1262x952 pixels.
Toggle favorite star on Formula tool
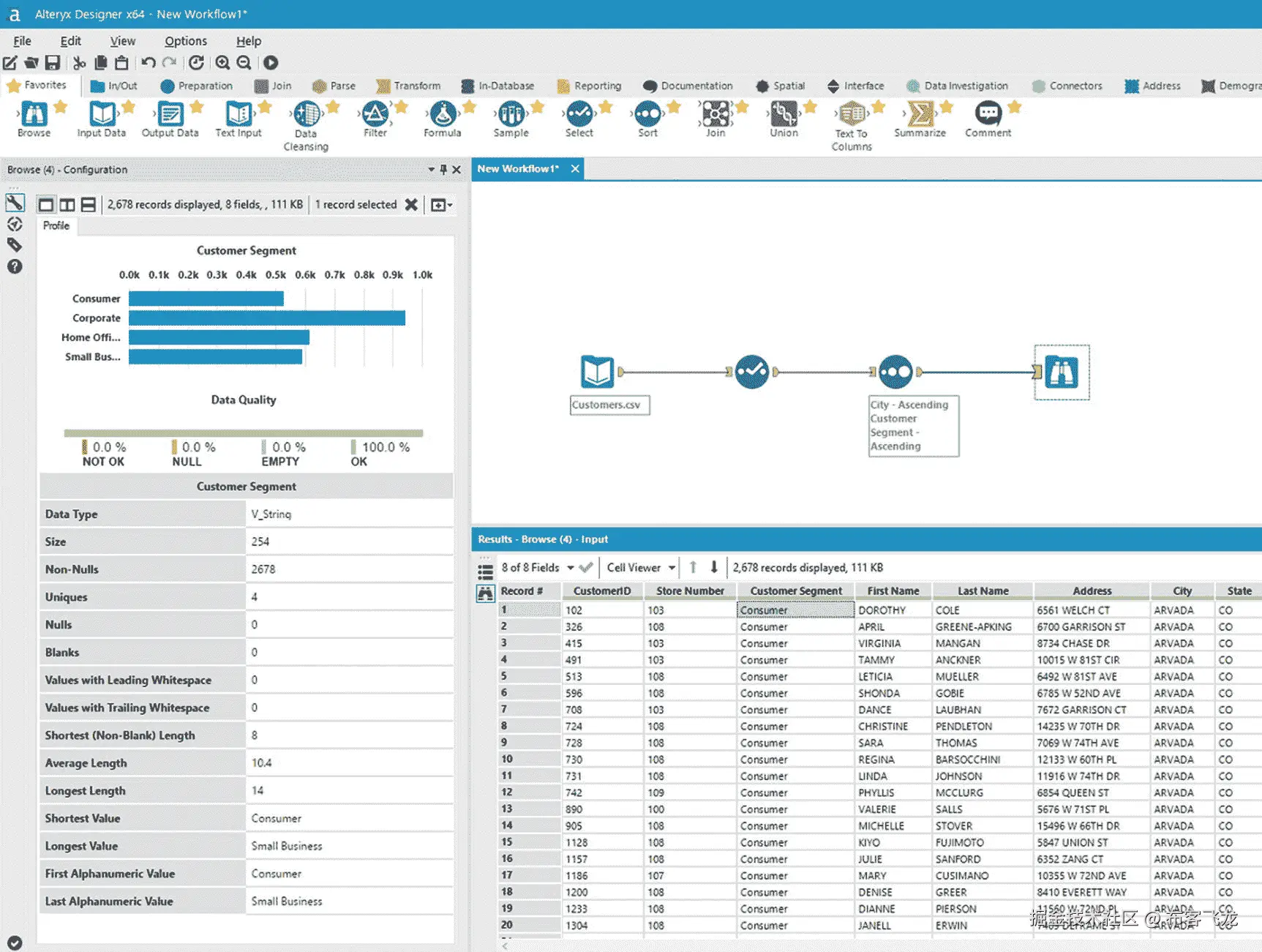pos(470,108)
